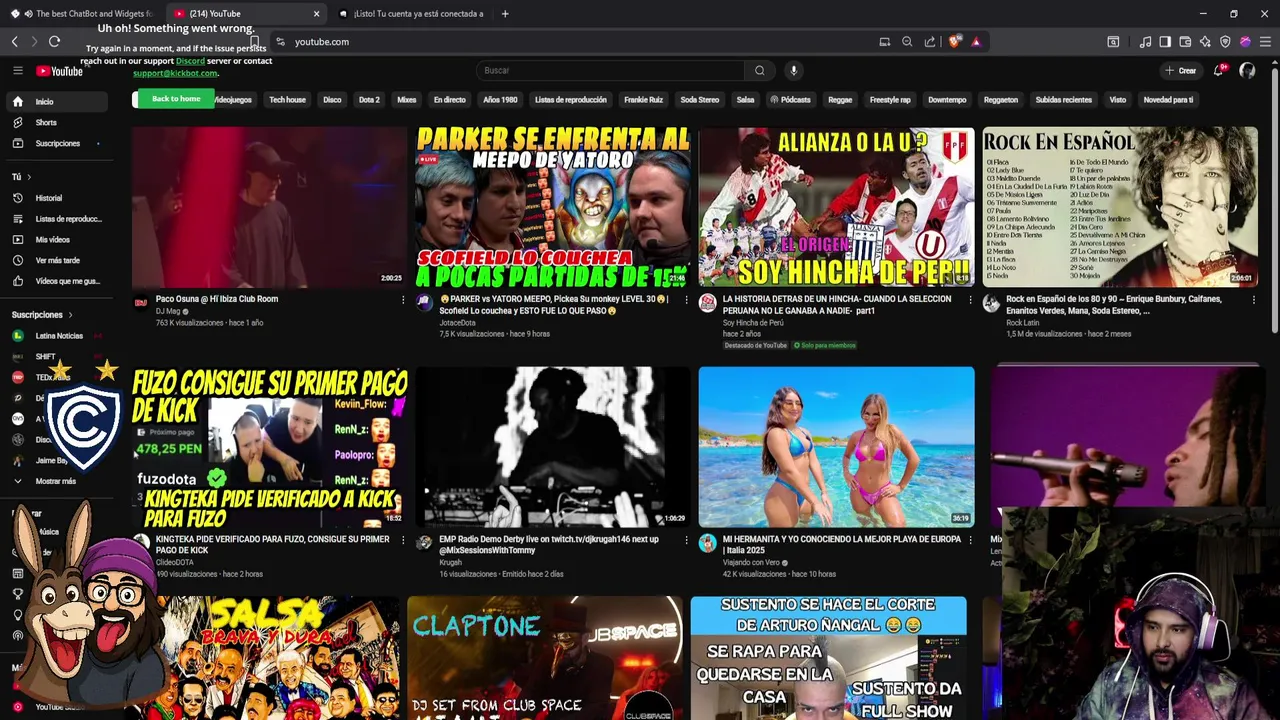Image resolution: width=1280 pixels, height=720 pixels.
Task: Open the YouTube hamburger guide menu
Action: (x=17, y=70)
